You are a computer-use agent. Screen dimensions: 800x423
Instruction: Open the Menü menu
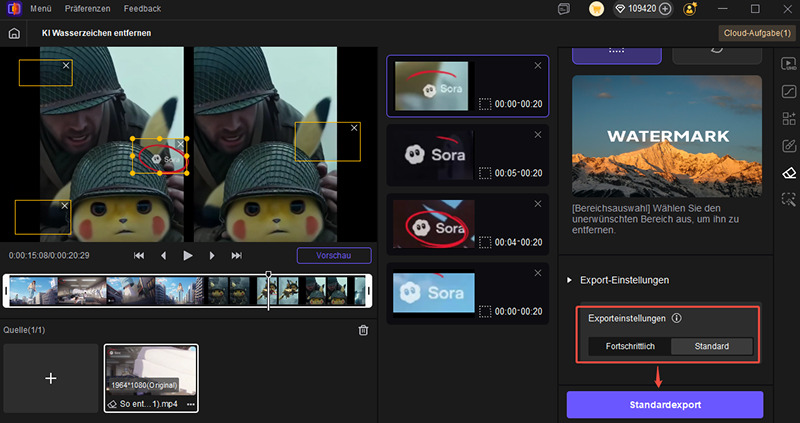tap(41, 9)
